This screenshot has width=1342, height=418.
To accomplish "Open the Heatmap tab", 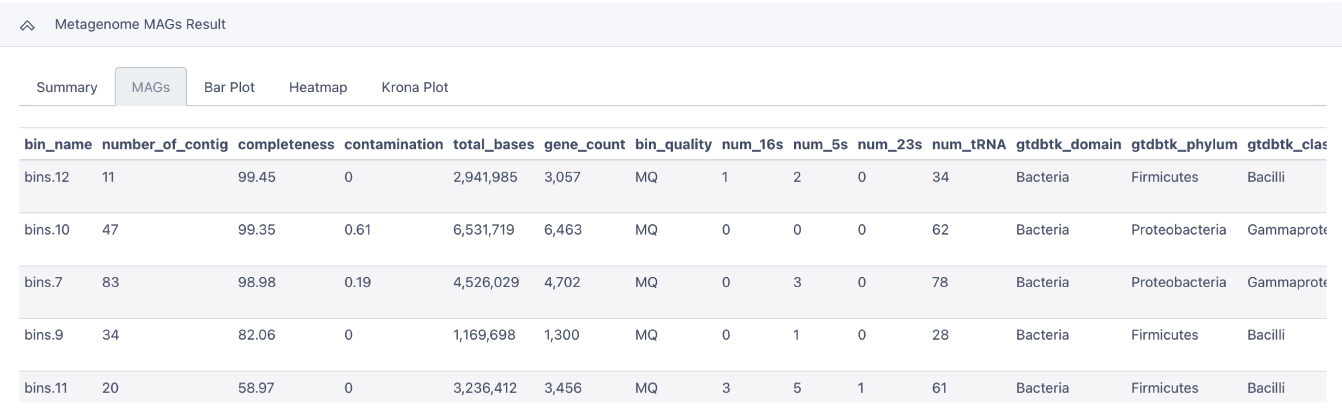I will (x=318, y=87).
